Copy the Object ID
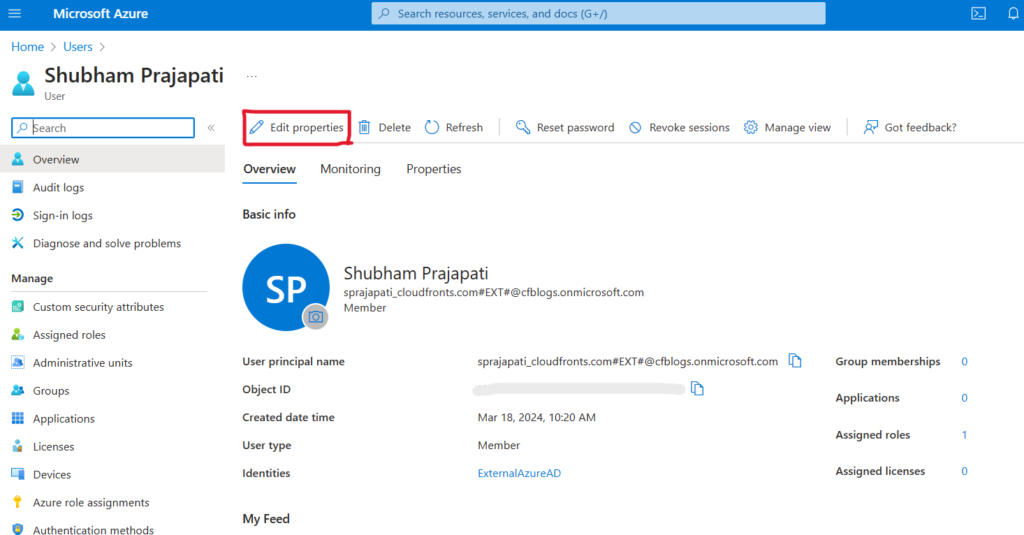 click(x=697, y=389)
